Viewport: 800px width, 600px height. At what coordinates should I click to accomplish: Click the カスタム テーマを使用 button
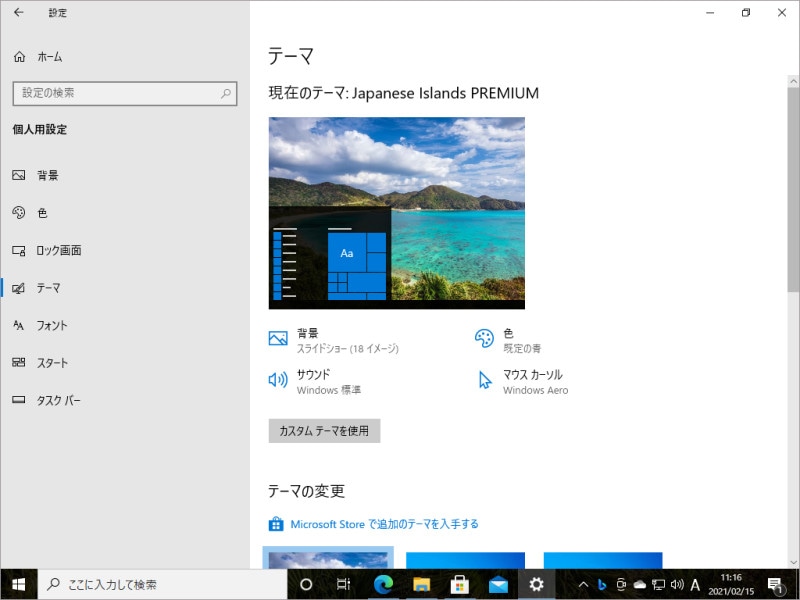322,431
